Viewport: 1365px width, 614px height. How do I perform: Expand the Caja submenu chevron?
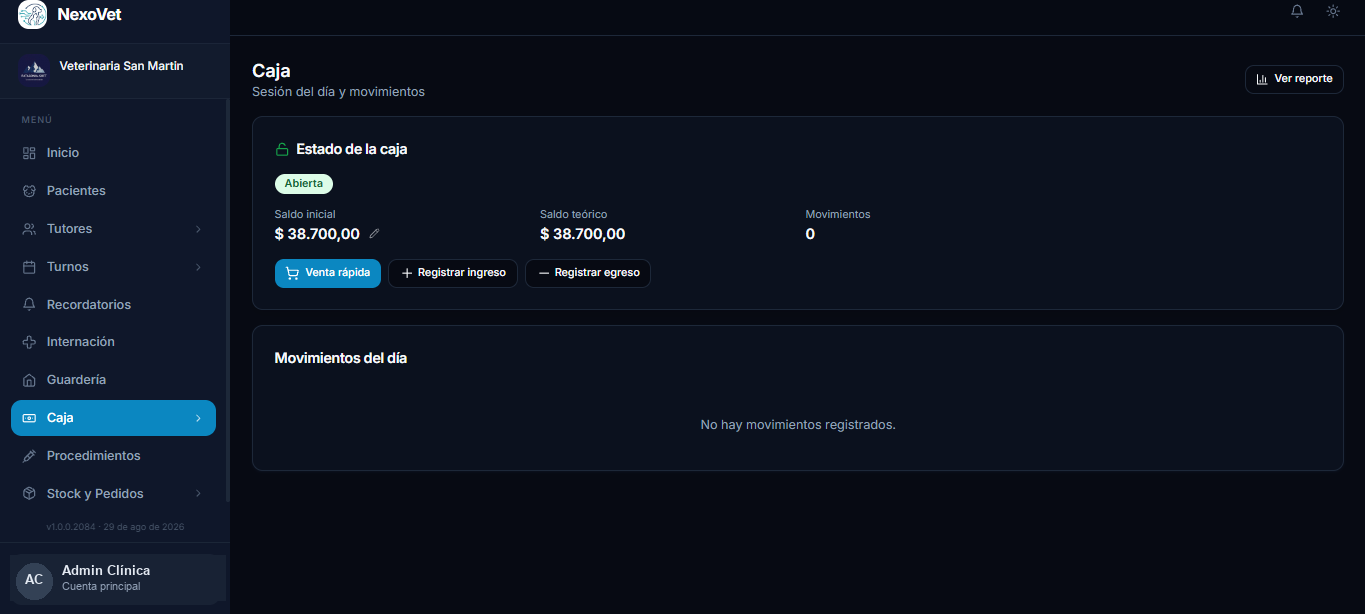coord(198,418)
